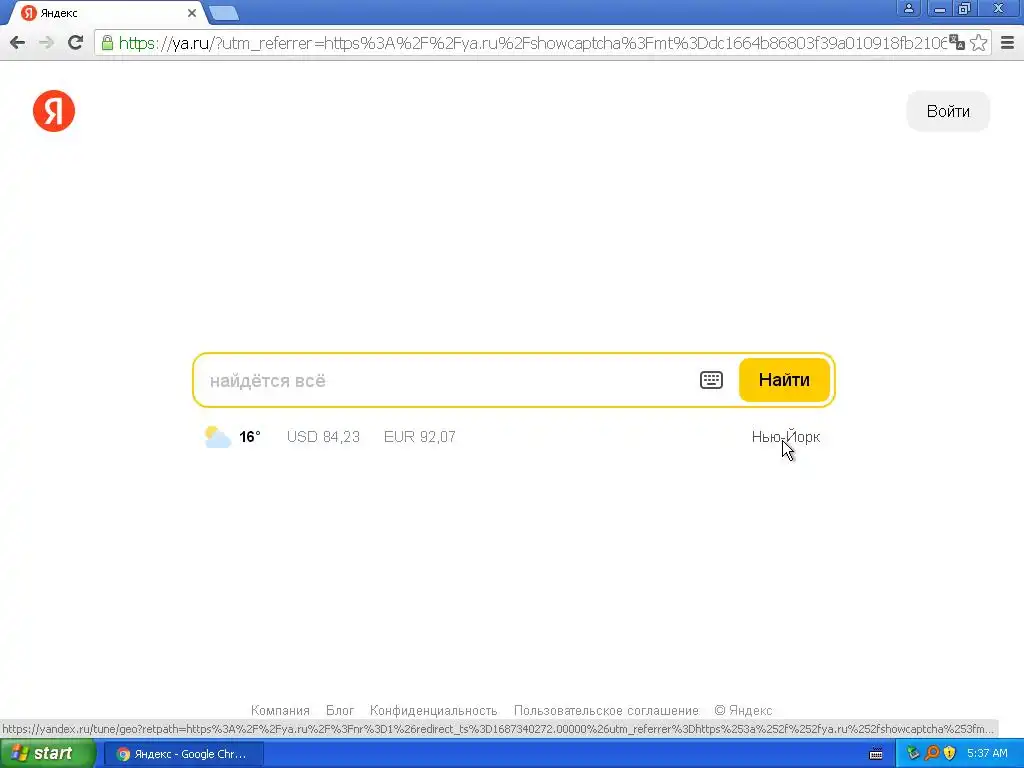Click the Войти login button
Viewport: 1024px width, 768px height.
point(948,111)
